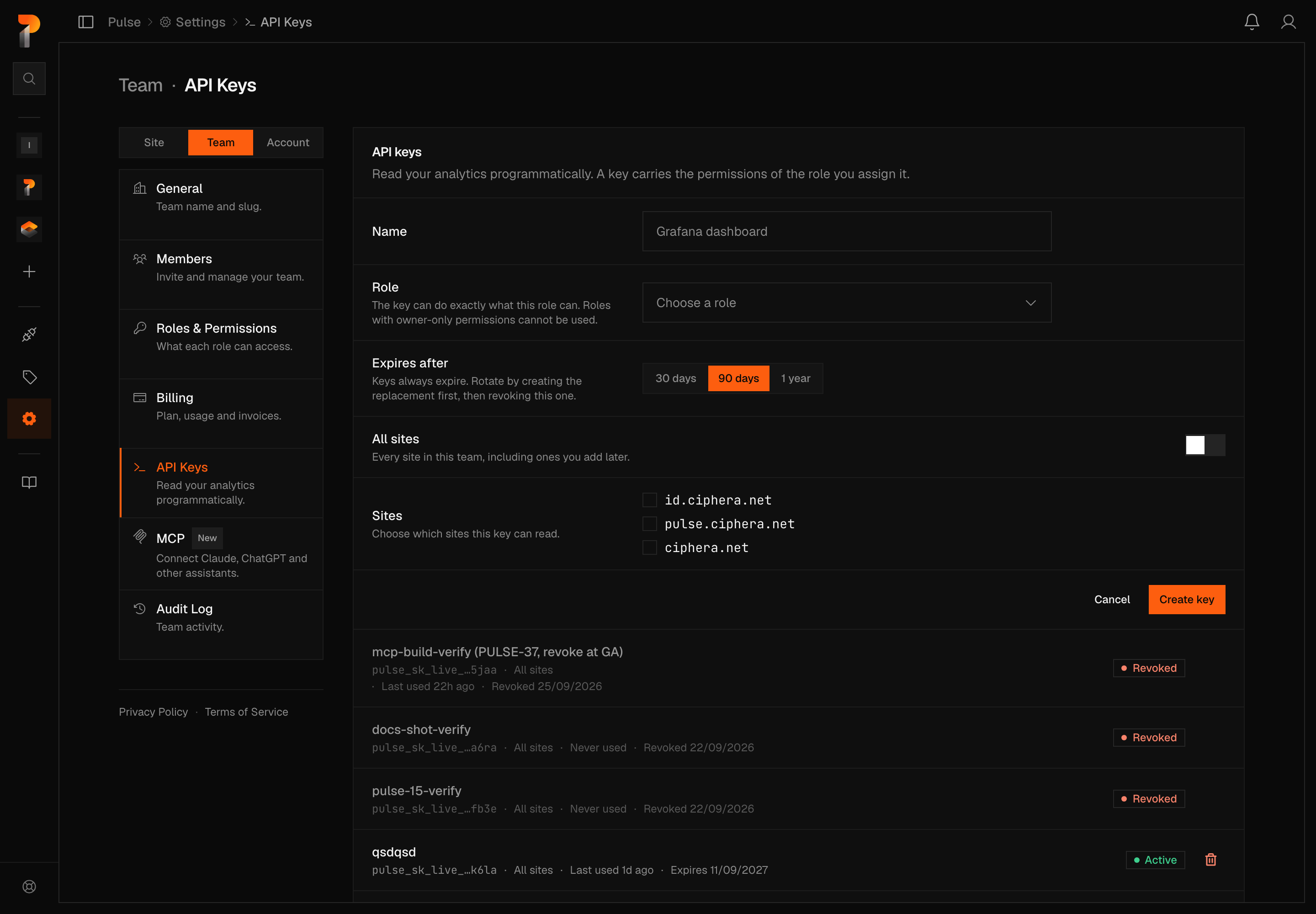Open Roles & Permissions section
1316x914 pixels.
coord(221,344)
